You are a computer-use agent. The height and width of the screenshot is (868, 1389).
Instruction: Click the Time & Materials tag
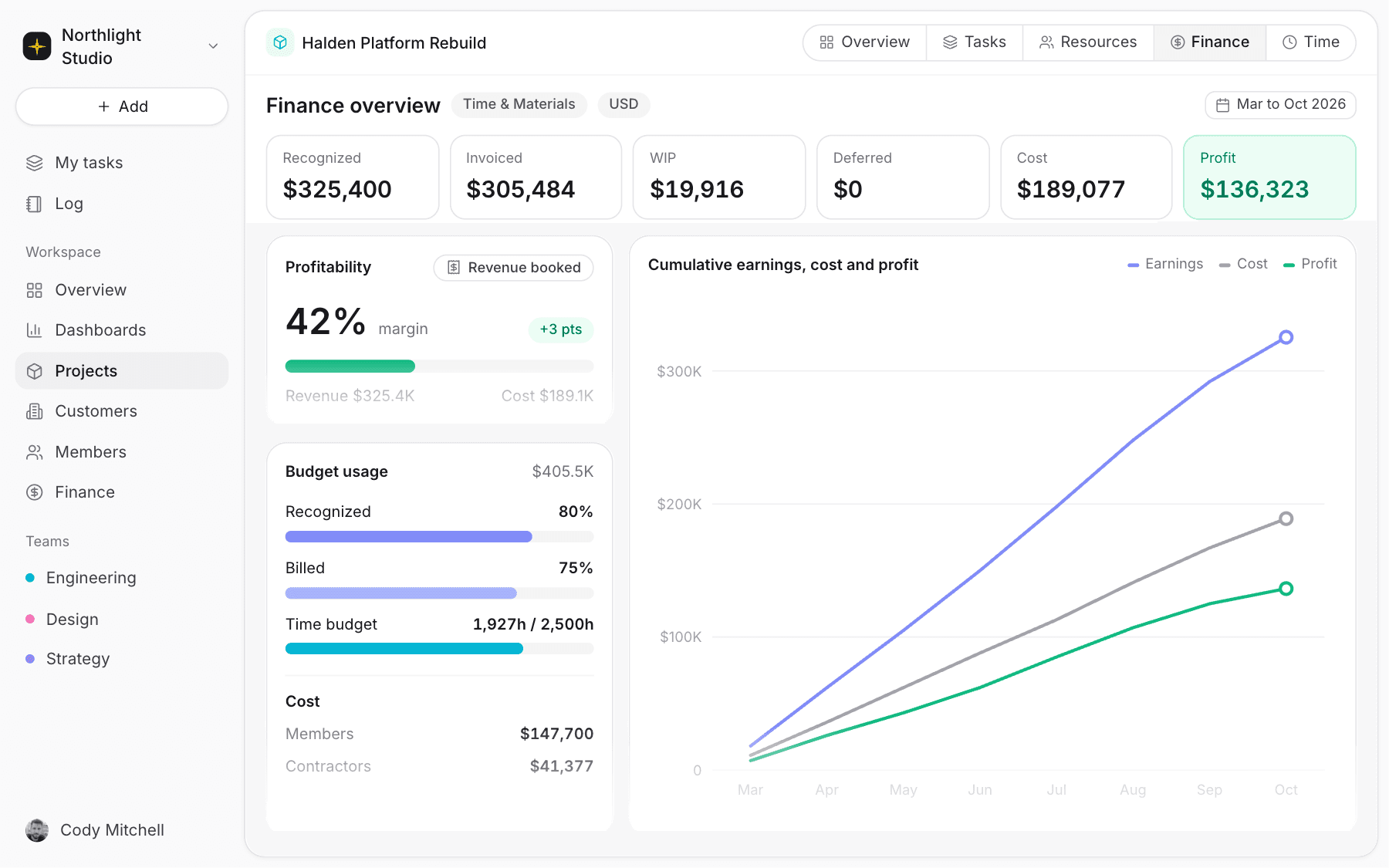tap(519, 104)
